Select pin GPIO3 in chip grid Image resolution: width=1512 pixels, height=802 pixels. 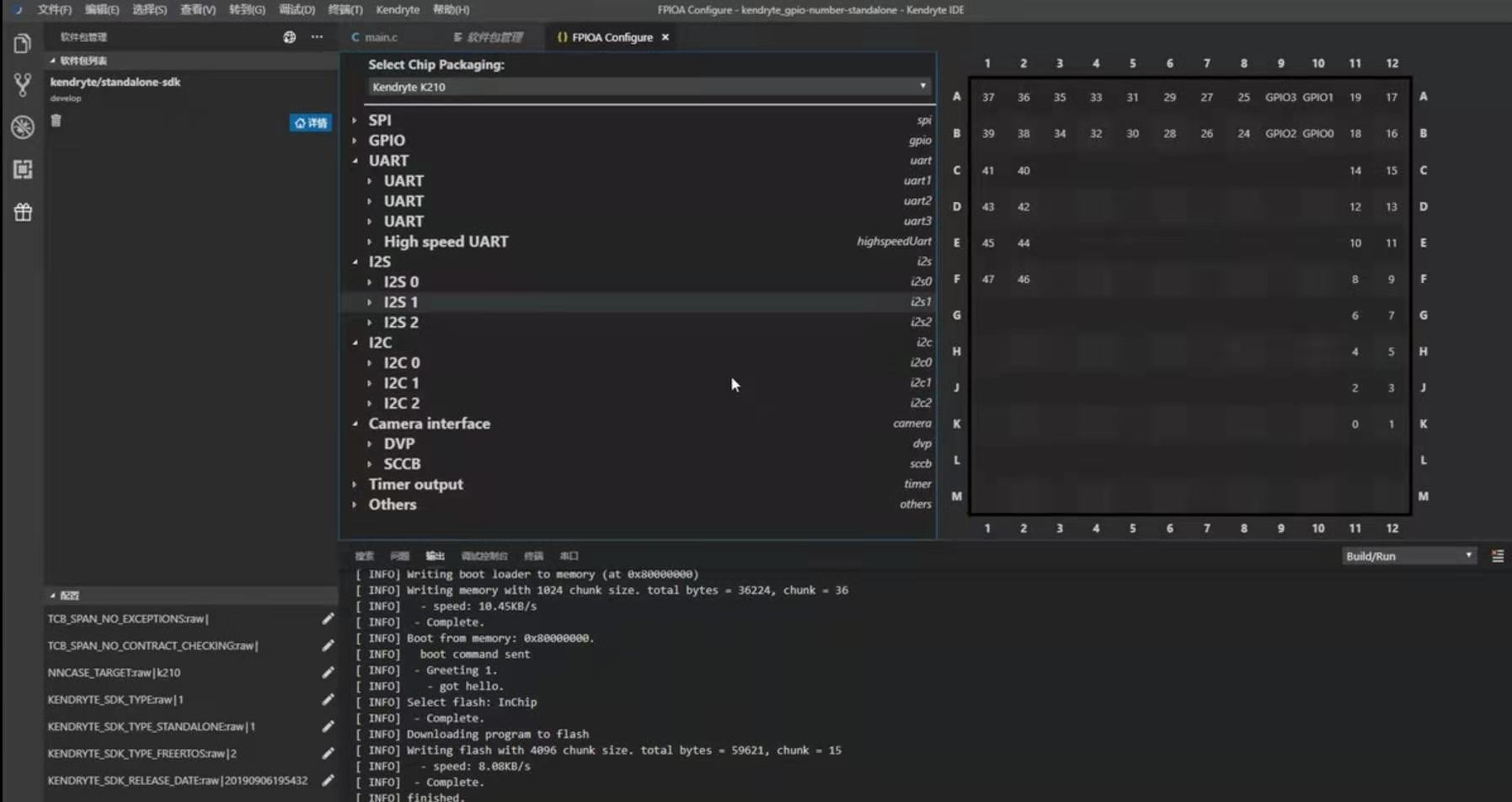1280,97
